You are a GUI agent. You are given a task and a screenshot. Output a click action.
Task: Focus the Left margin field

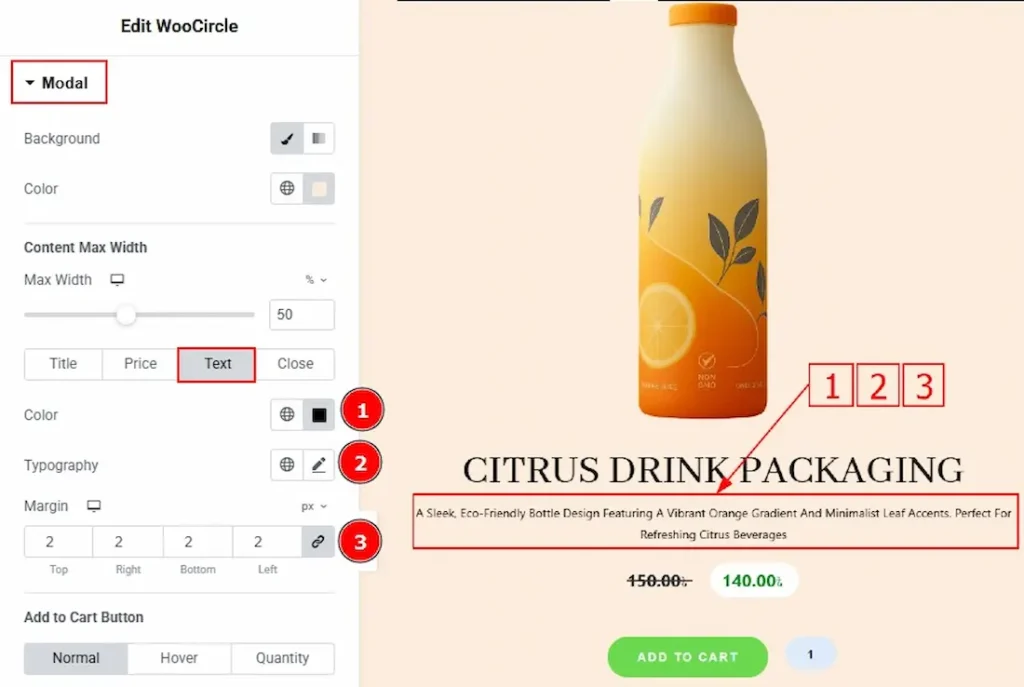(267, 541)
